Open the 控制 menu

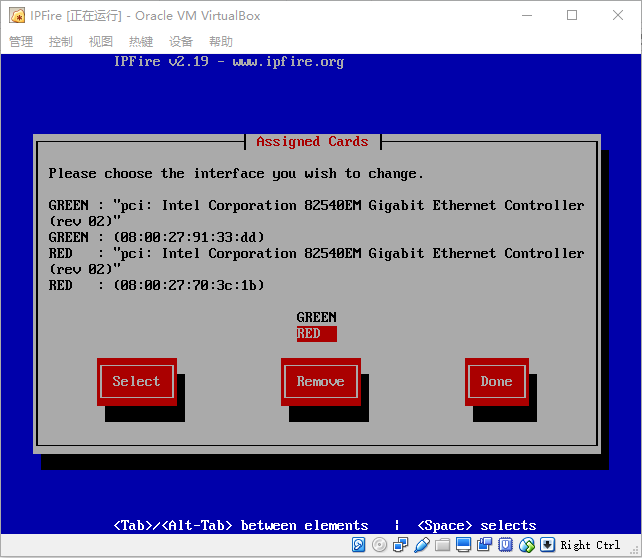point(61,41)
